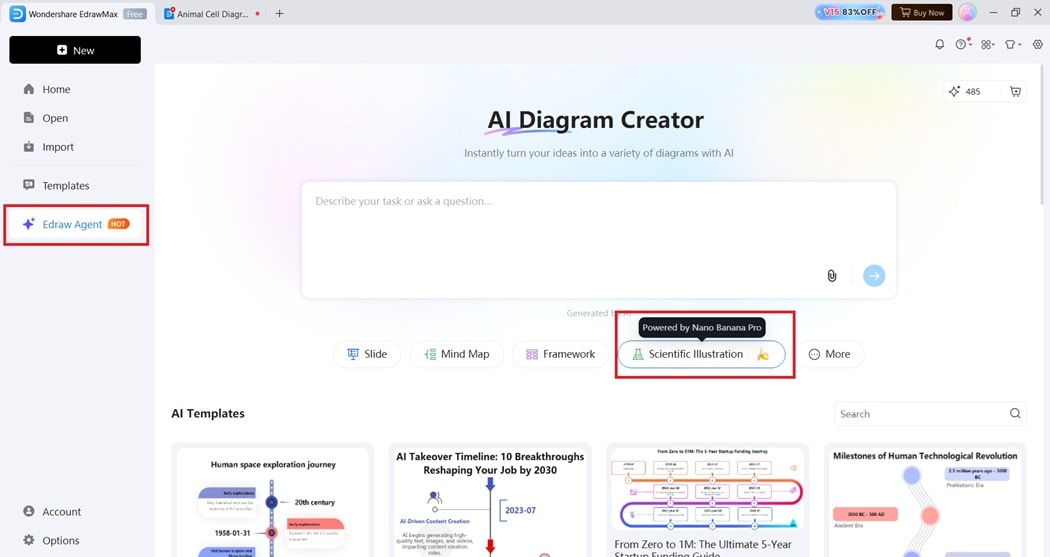This screenshot has height=557, width=1050.
Task: Open Milestones of Human Technological Revolution template
Action: (x=925, y=500)
